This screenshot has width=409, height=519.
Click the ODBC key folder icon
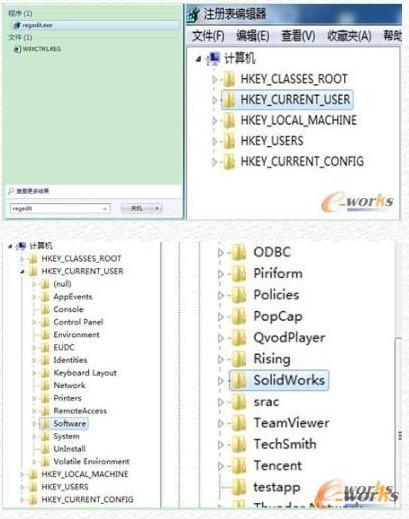239,252
